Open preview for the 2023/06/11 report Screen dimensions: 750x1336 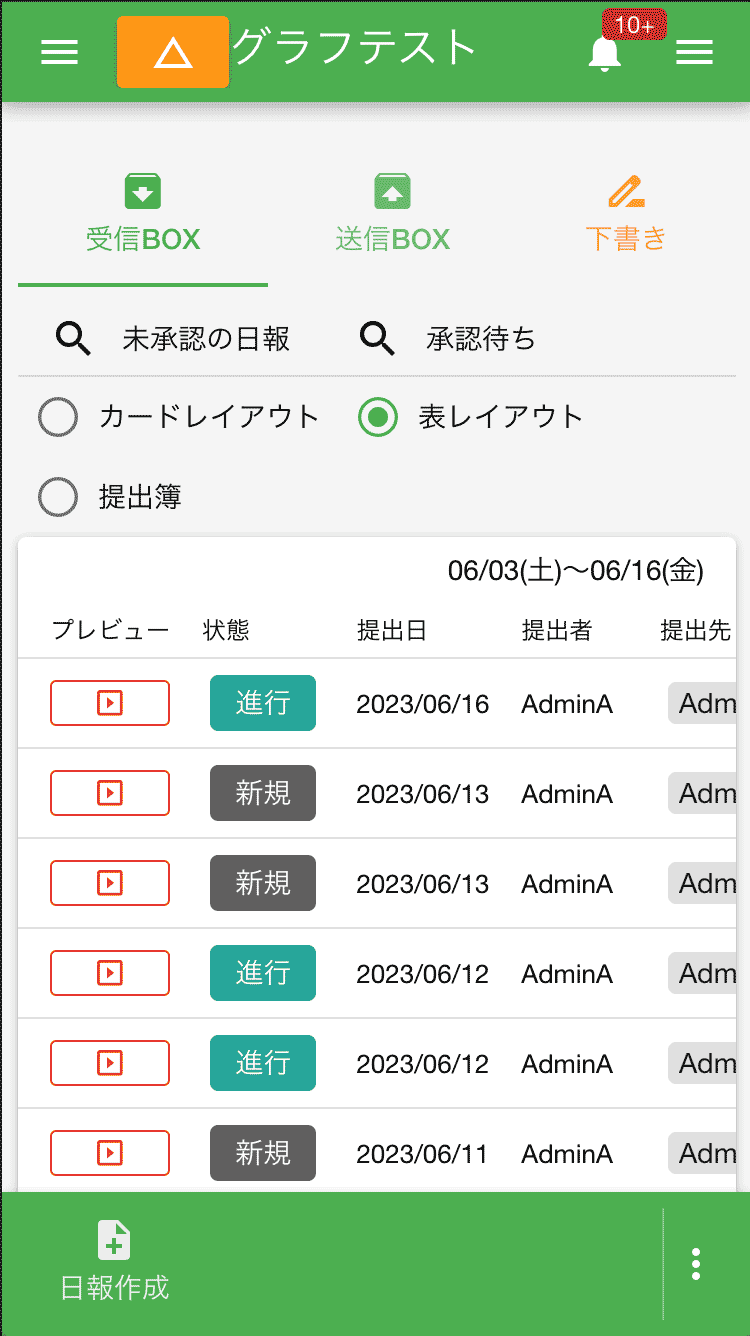tap(110, 1153)
